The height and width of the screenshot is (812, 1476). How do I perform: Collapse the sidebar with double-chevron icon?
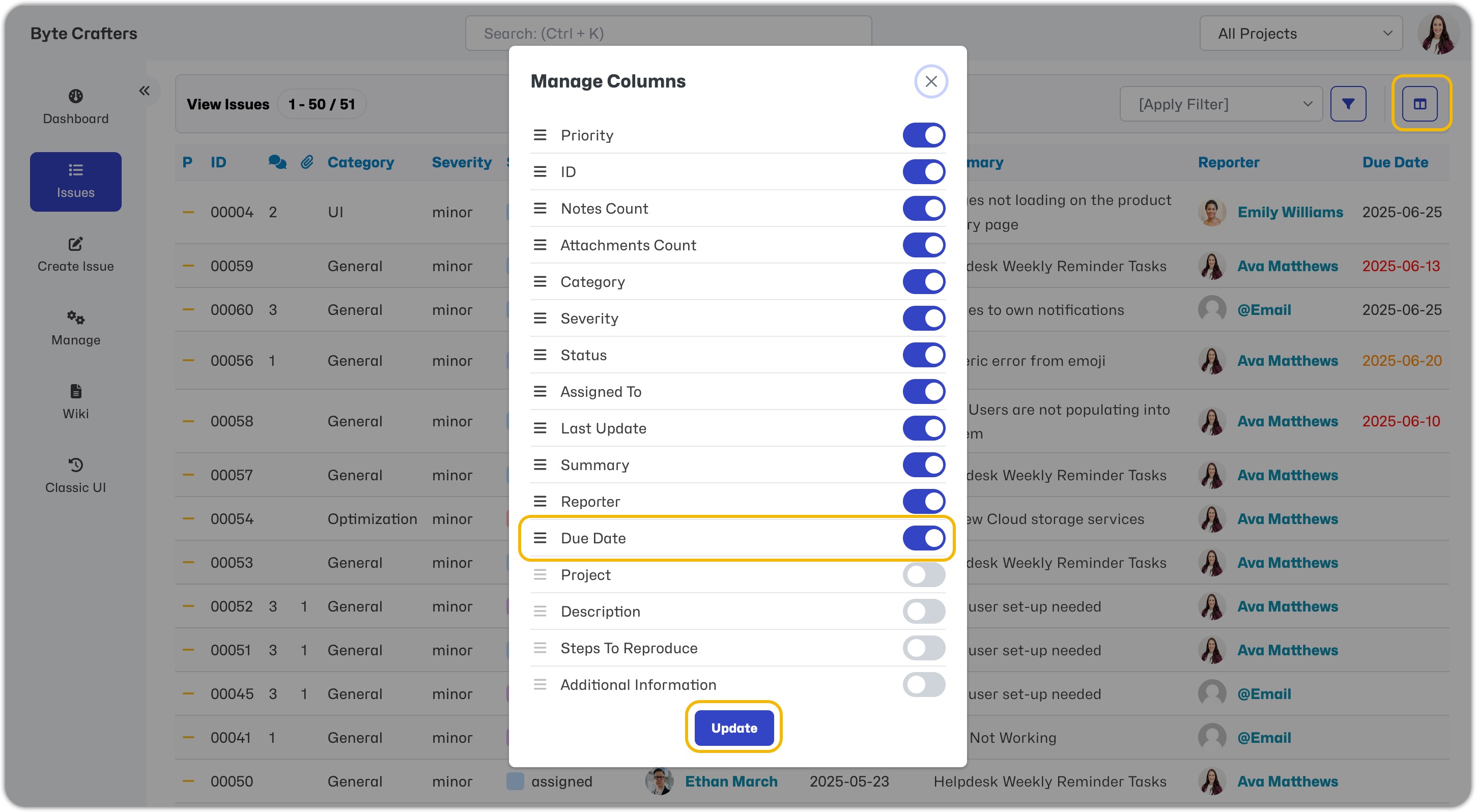144,91
